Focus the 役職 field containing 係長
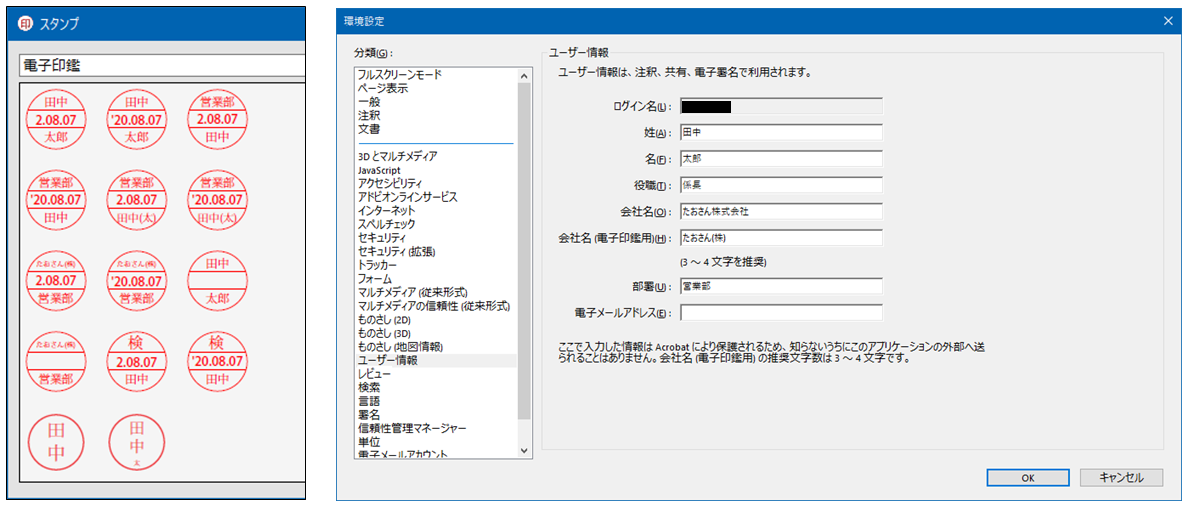 [780, 185]
